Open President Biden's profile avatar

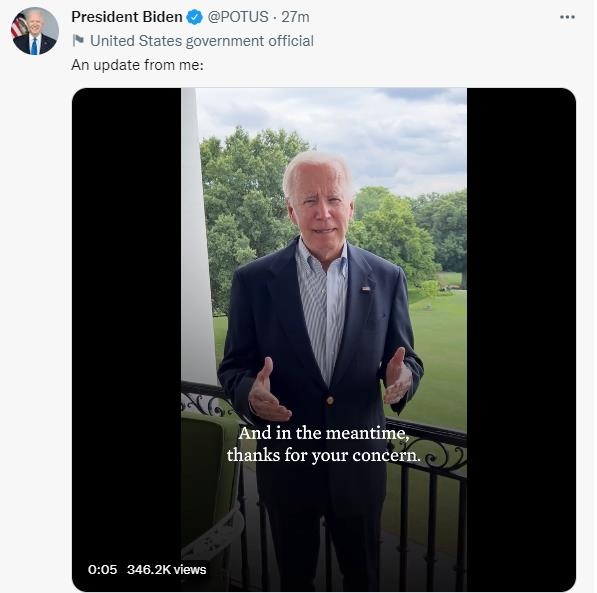pyautogui.click(x=35, y=31)
